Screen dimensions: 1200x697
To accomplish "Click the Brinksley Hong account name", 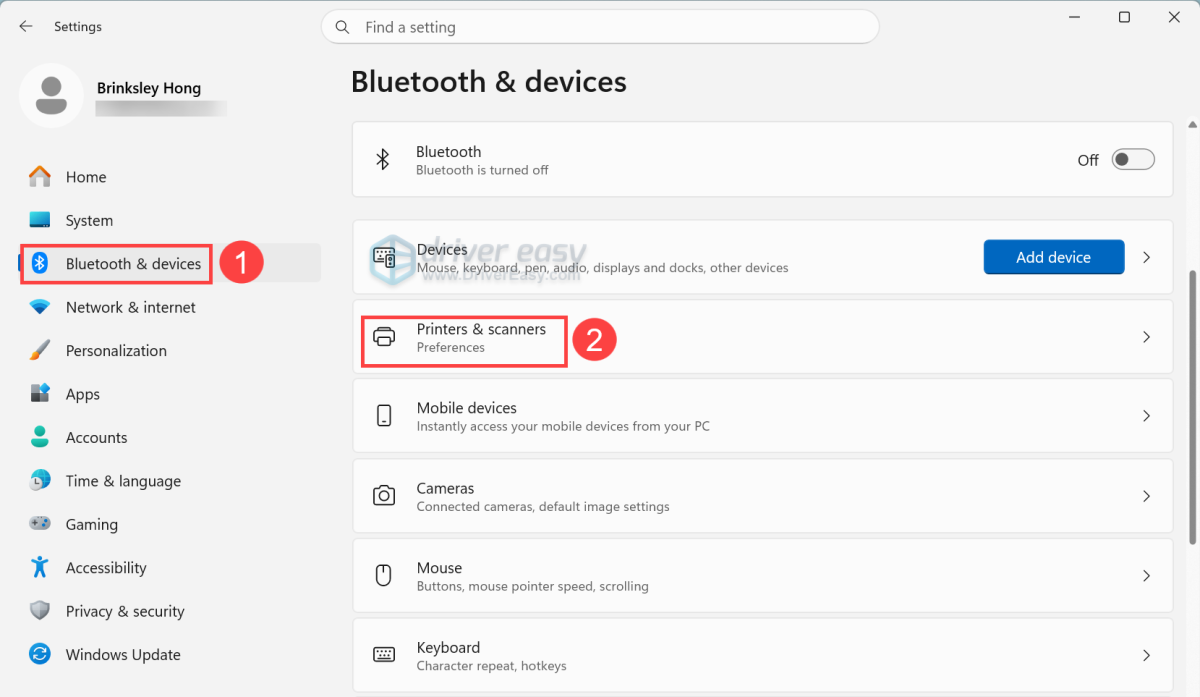I will click(x=149, y=88).
